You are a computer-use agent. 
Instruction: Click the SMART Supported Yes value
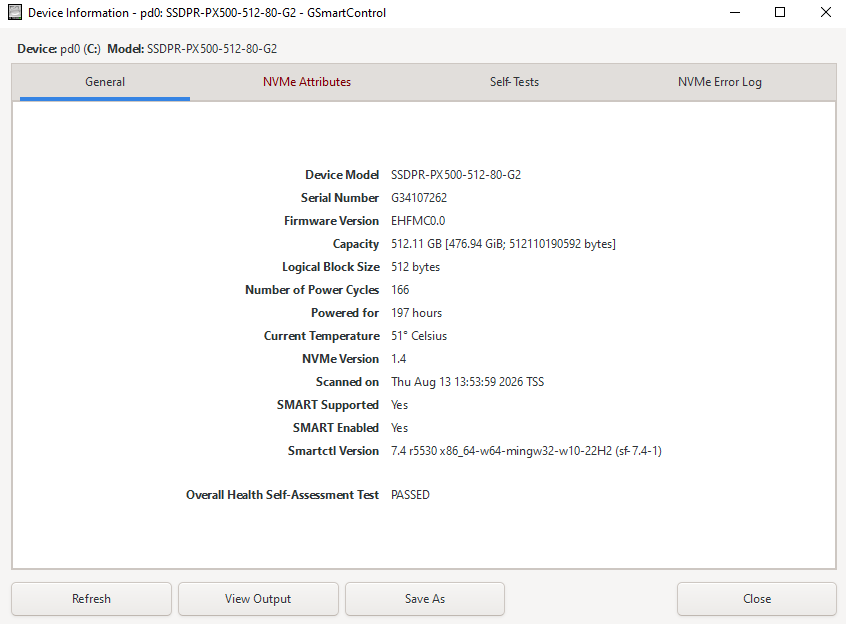[399, 405]
